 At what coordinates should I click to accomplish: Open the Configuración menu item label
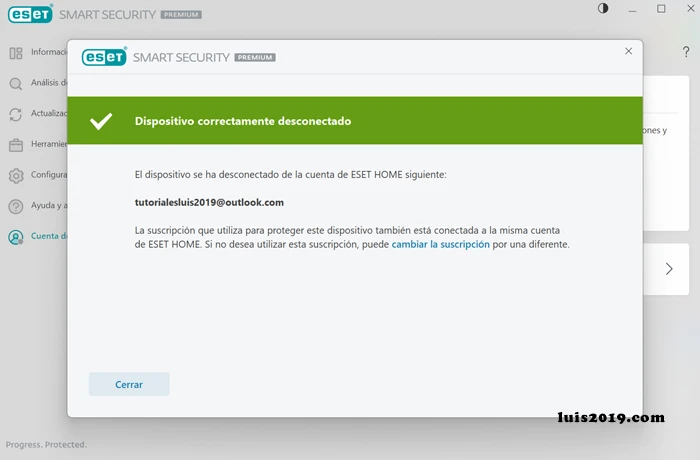tap(49, 175)
